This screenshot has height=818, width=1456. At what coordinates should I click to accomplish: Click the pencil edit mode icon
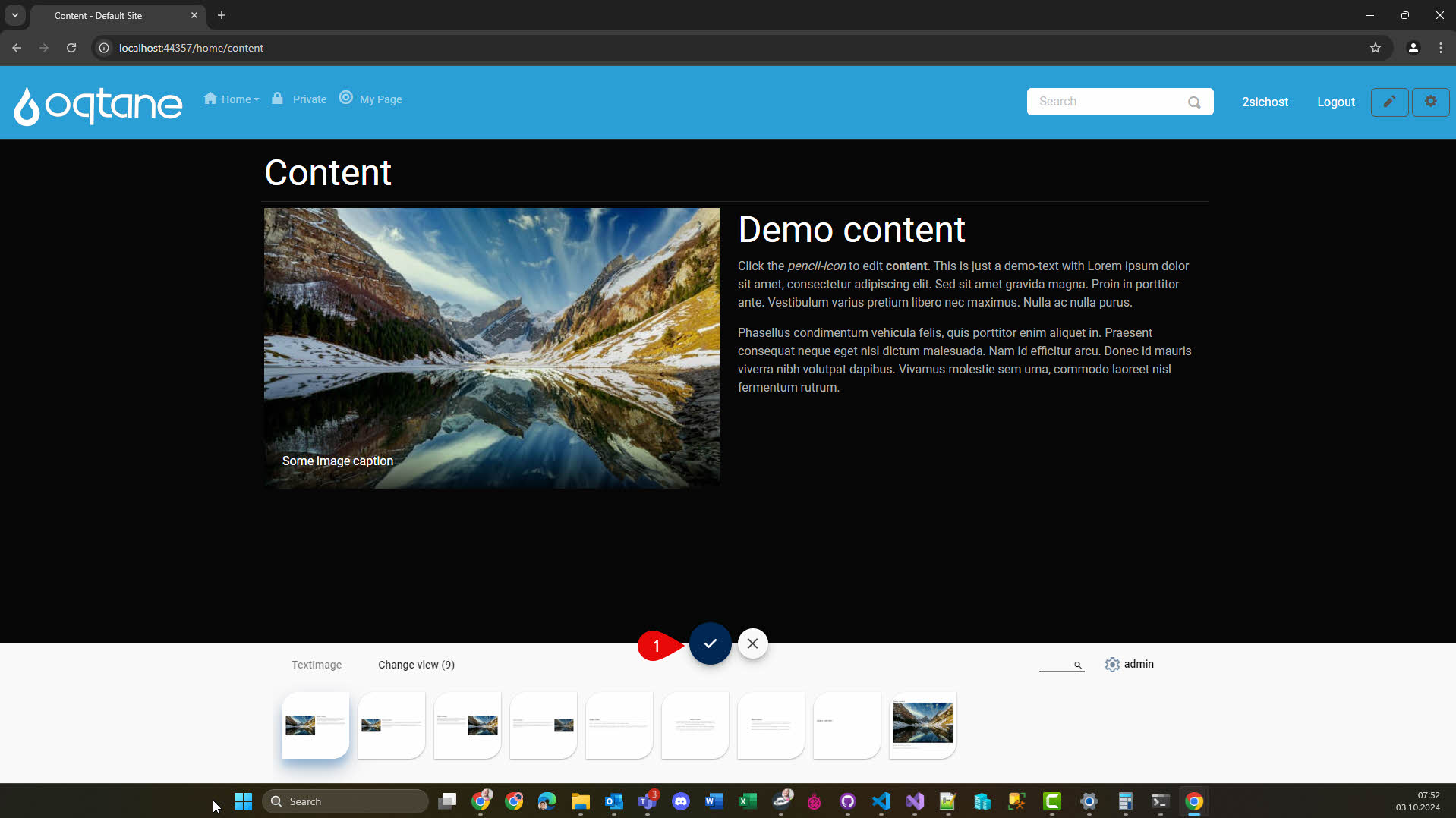click(x=1389, y=102)
